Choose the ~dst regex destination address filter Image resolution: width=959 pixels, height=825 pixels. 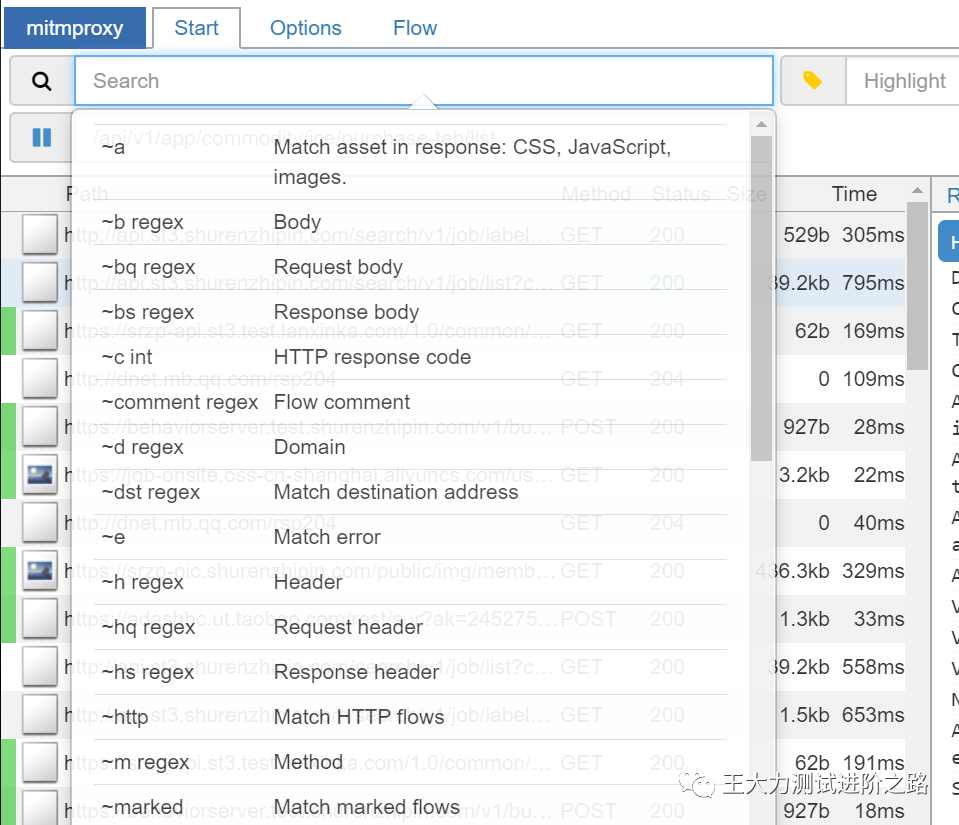(410, 492)
